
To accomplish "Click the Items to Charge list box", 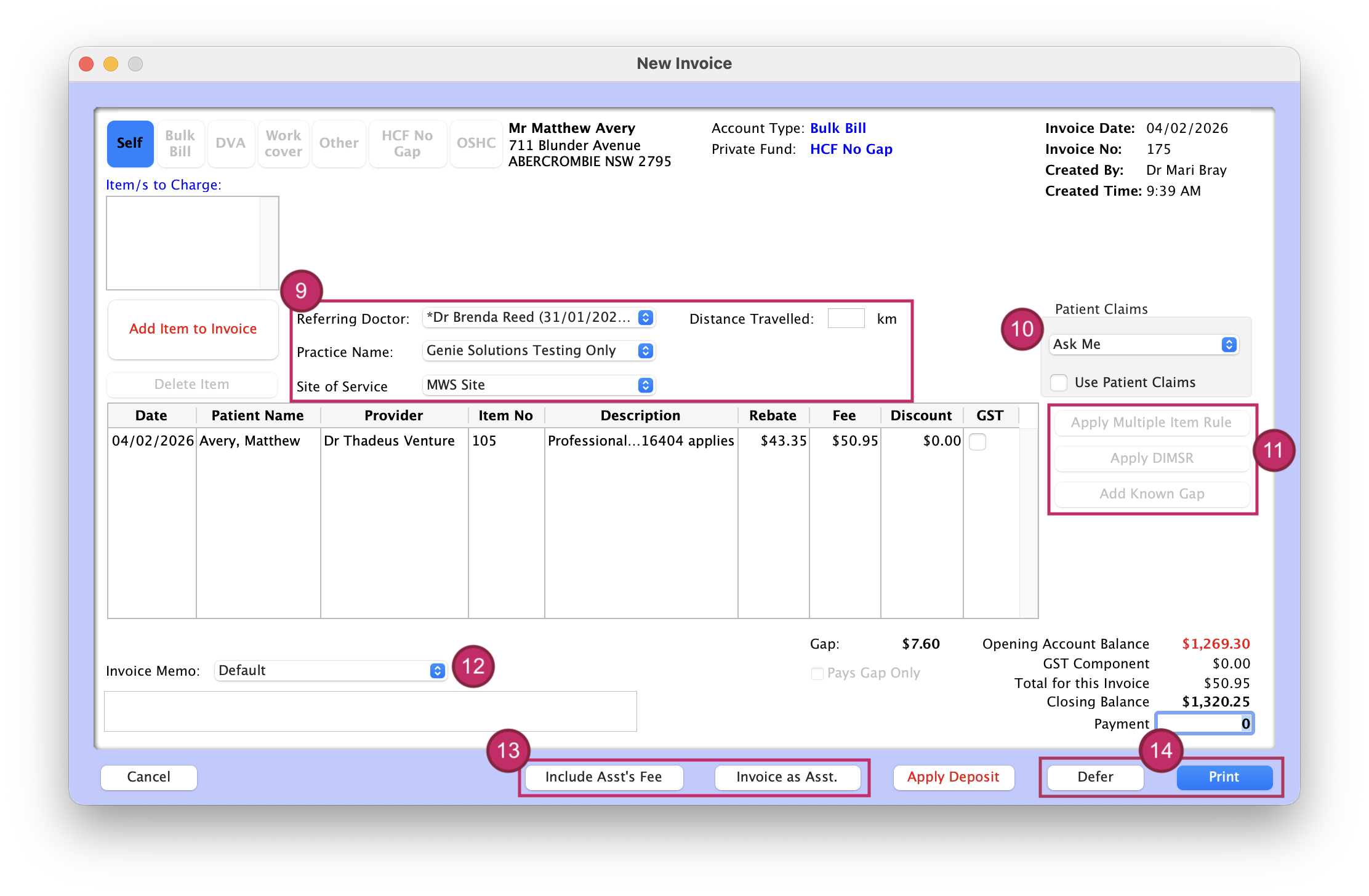I will (193, 243).
